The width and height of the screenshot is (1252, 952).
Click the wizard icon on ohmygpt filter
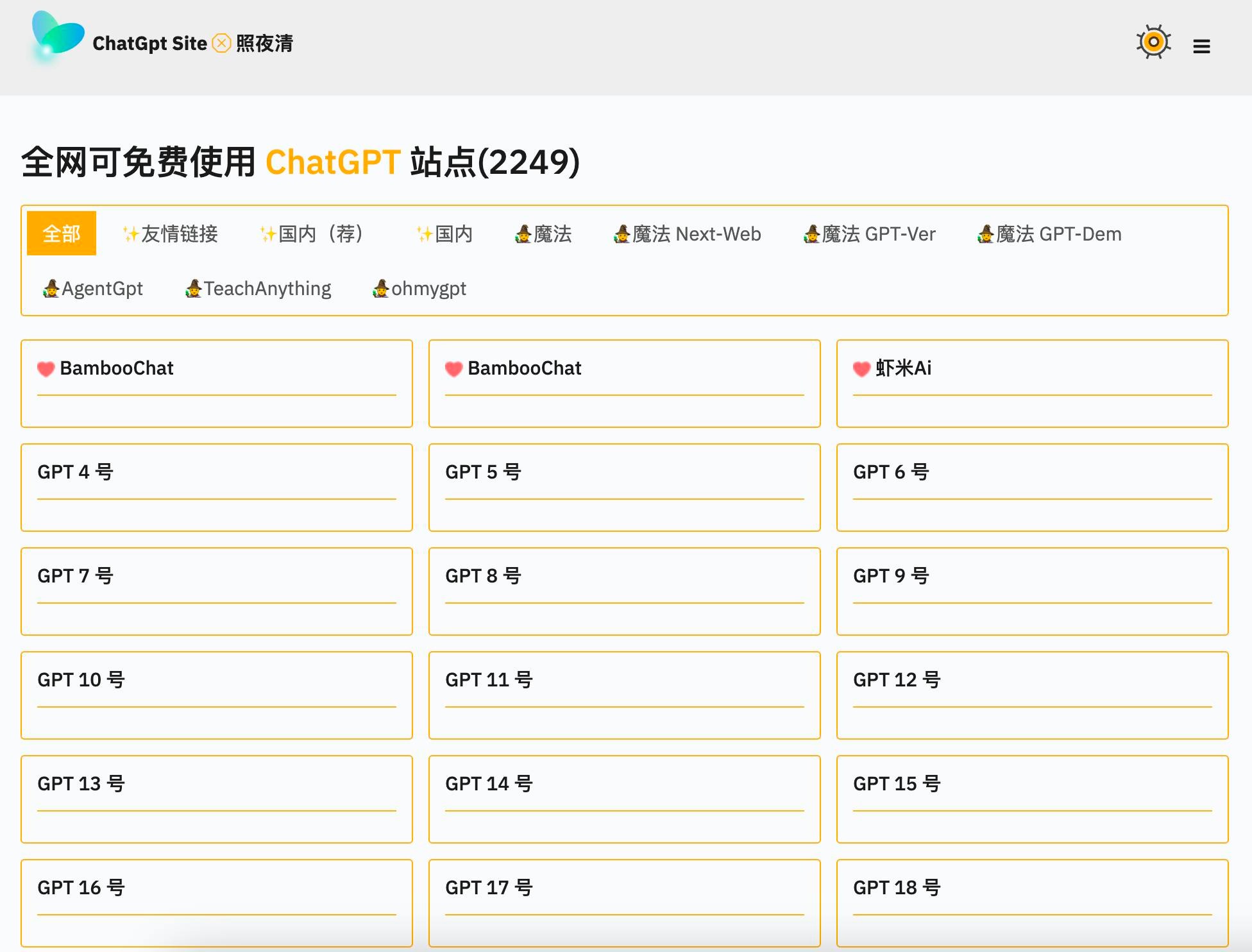(379, 289)
